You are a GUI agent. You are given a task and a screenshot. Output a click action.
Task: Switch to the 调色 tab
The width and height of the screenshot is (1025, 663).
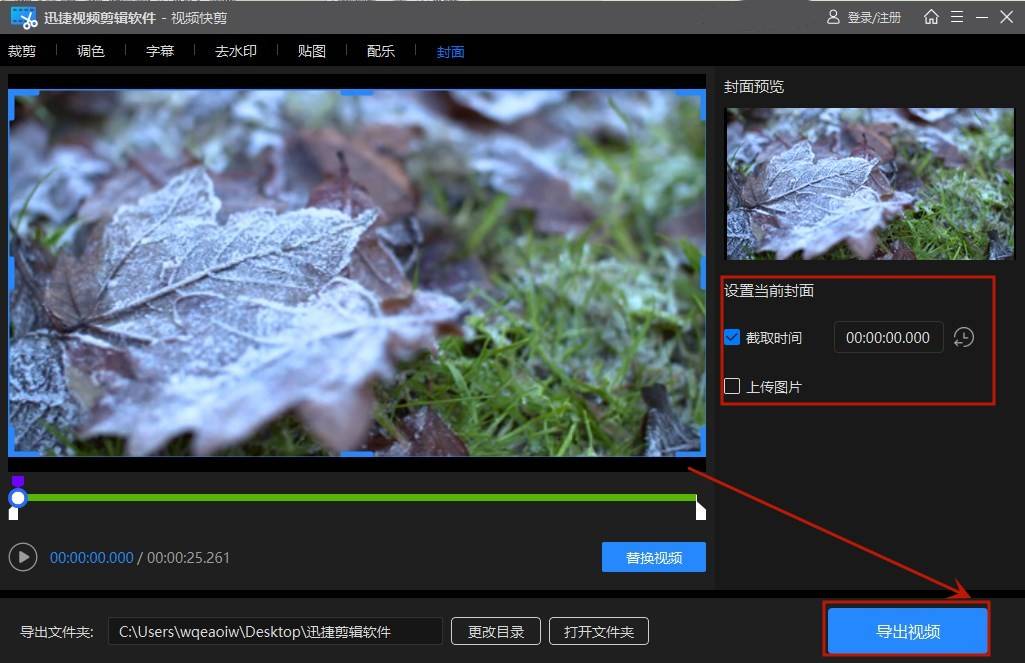point(91,51)
